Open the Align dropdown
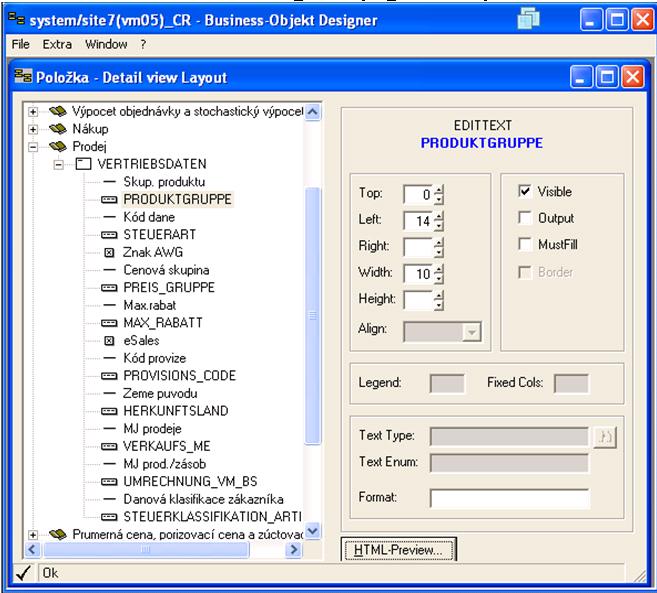 click(x=472, y=332)
